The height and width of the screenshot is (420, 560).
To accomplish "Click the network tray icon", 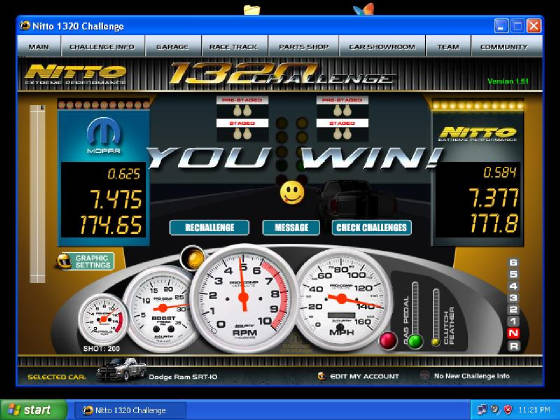I will (482, 409).
